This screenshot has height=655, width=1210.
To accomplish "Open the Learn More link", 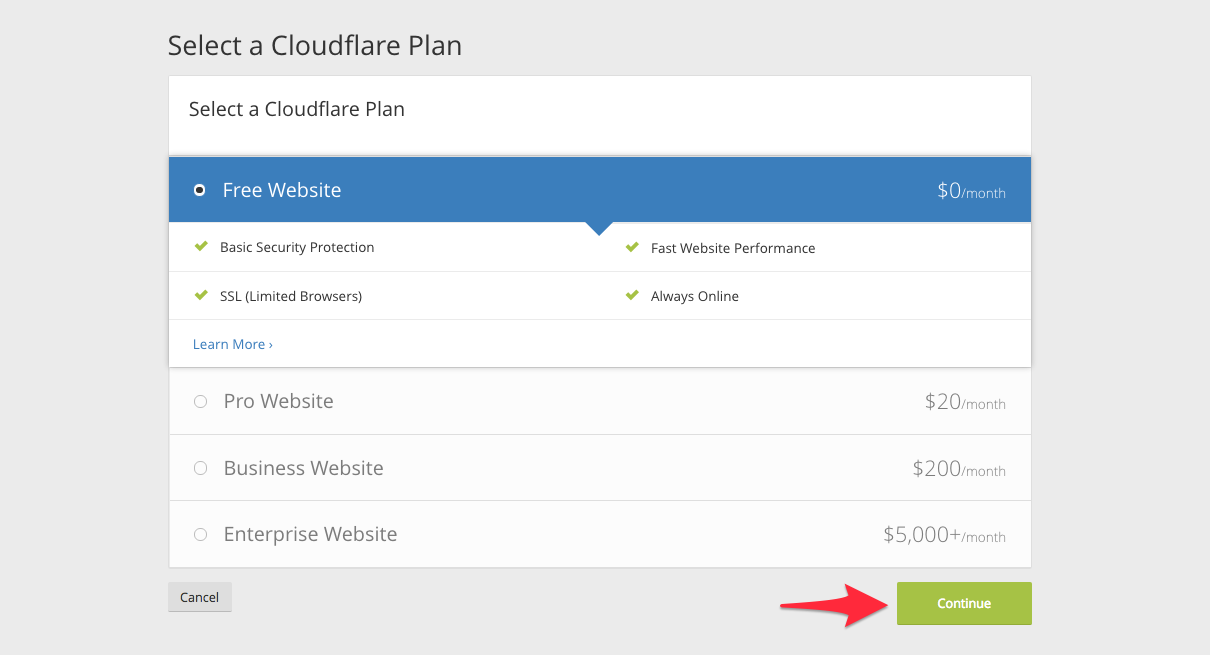I will click(233, 344).
